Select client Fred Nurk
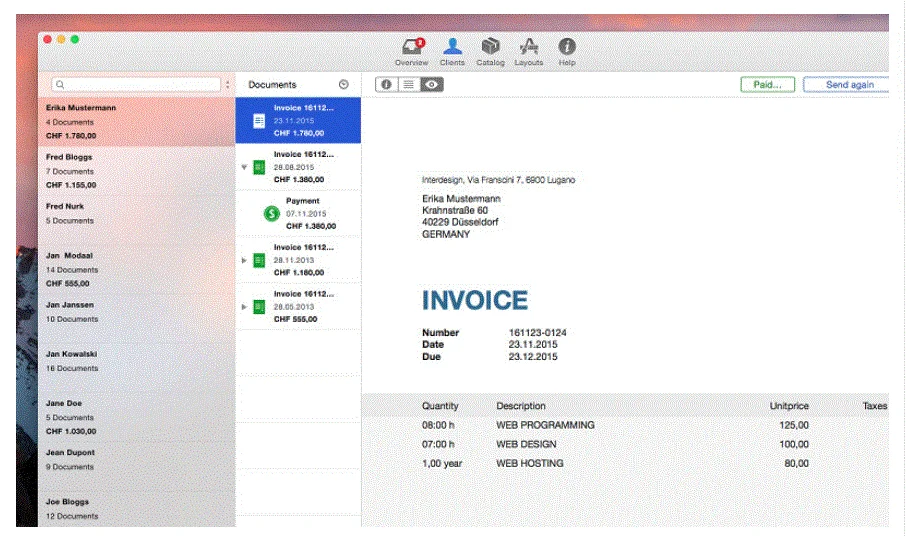The image size is (906, 536). [137, 220]
